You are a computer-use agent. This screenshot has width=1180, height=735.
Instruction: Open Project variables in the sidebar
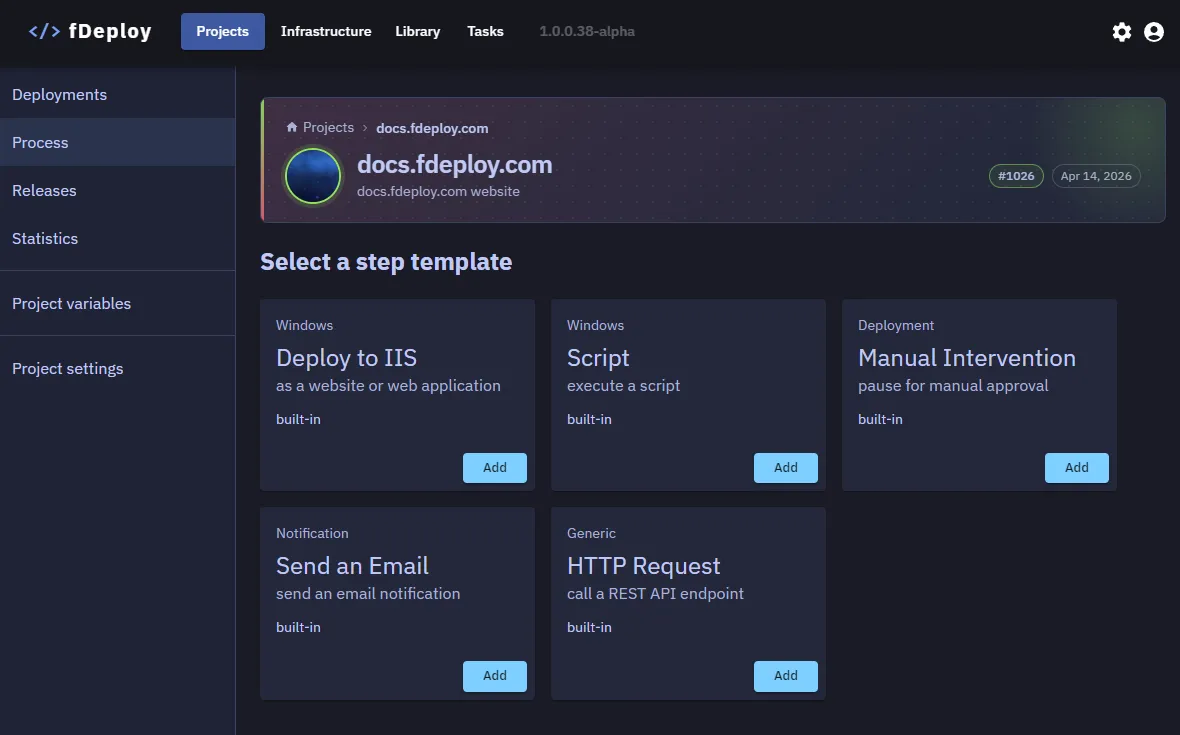click(x=117, y=303)
